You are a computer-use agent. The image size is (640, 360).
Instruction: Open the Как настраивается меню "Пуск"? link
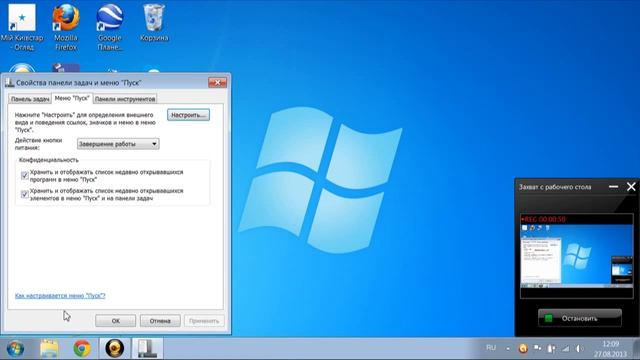point(60,296)
